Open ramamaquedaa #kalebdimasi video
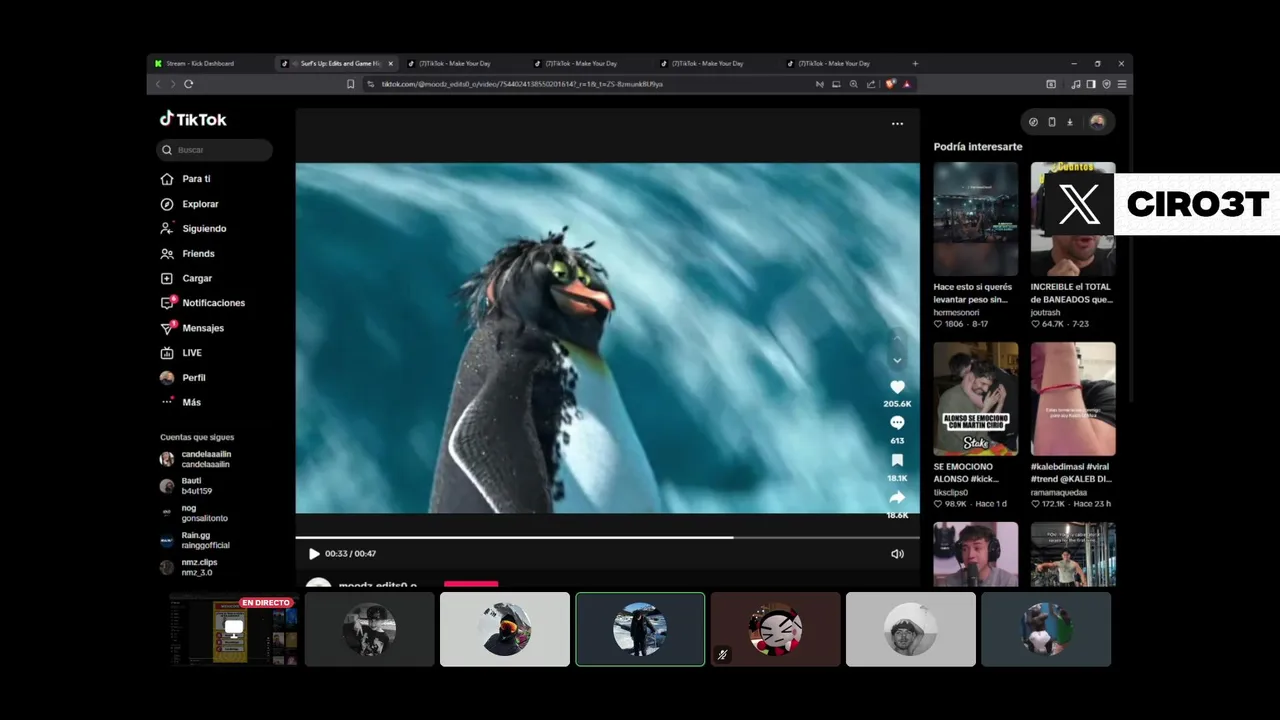 1073,399
